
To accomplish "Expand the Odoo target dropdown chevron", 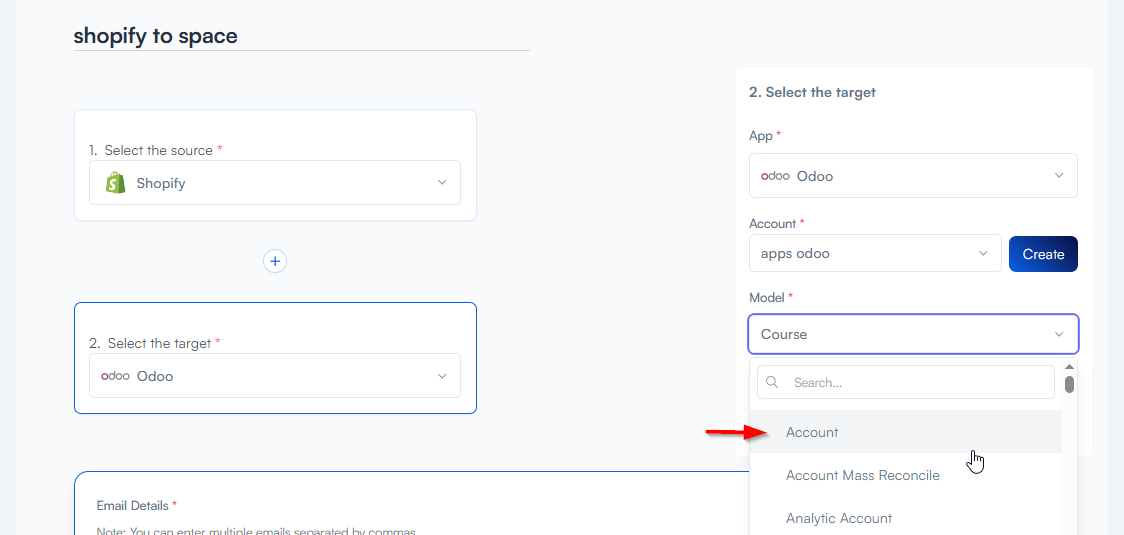I will click(442, 376).
